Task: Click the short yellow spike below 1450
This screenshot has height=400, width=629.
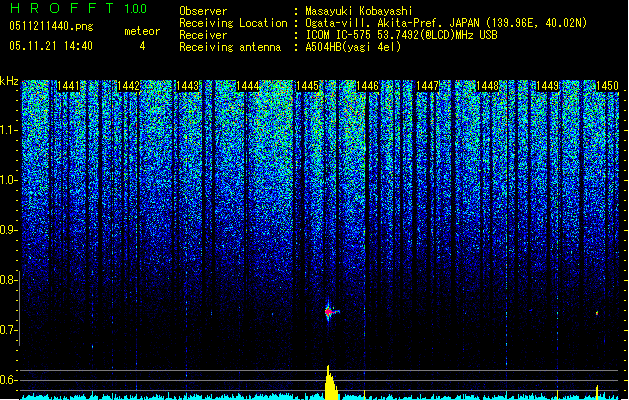Action: pyautogui.click(x=597, y=392)
